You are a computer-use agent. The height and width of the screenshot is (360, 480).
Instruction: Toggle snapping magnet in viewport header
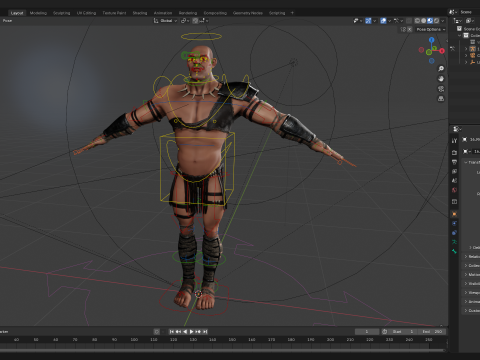196,21
